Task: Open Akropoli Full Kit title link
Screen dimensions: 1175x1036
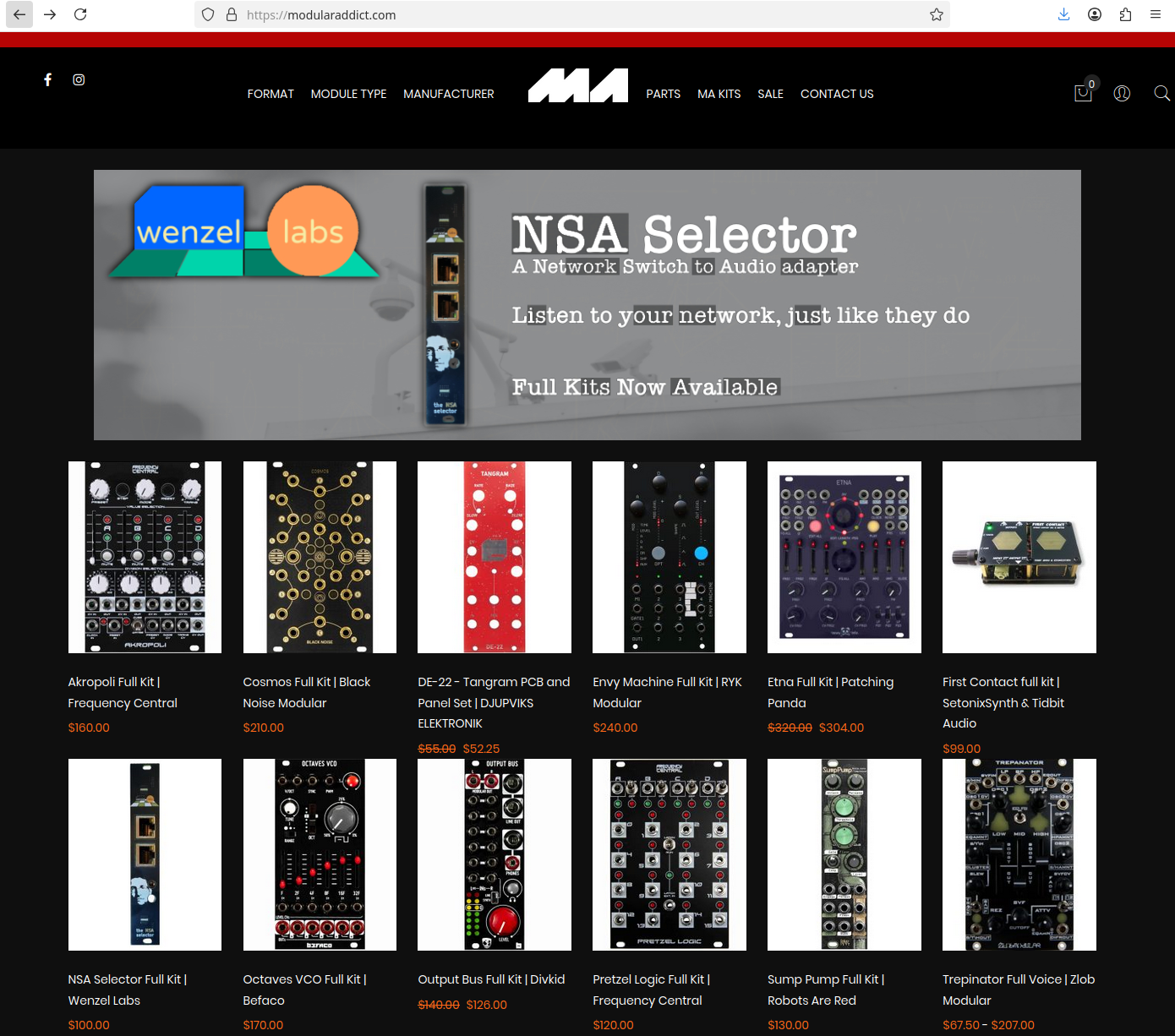Action: [123, 692]
